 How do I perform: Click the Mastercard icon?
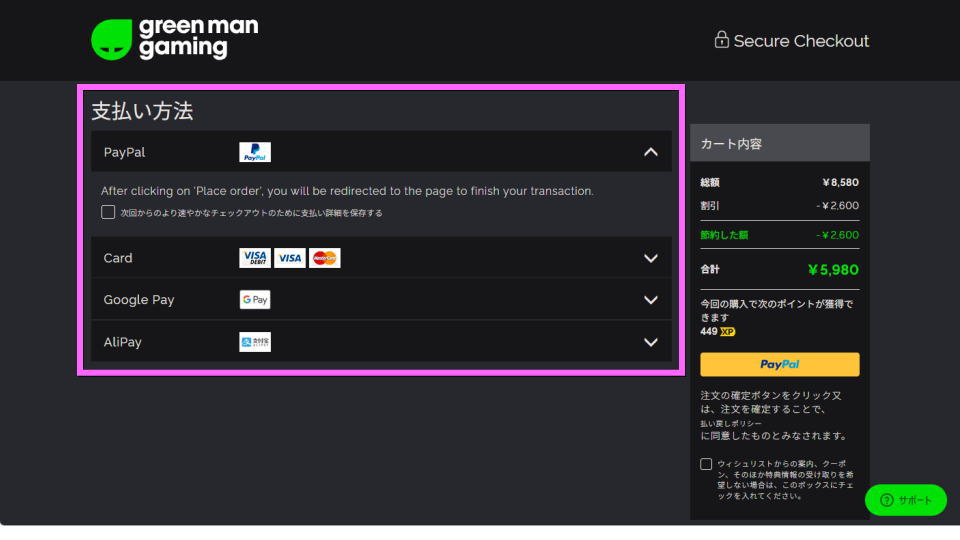coord(325,258)
